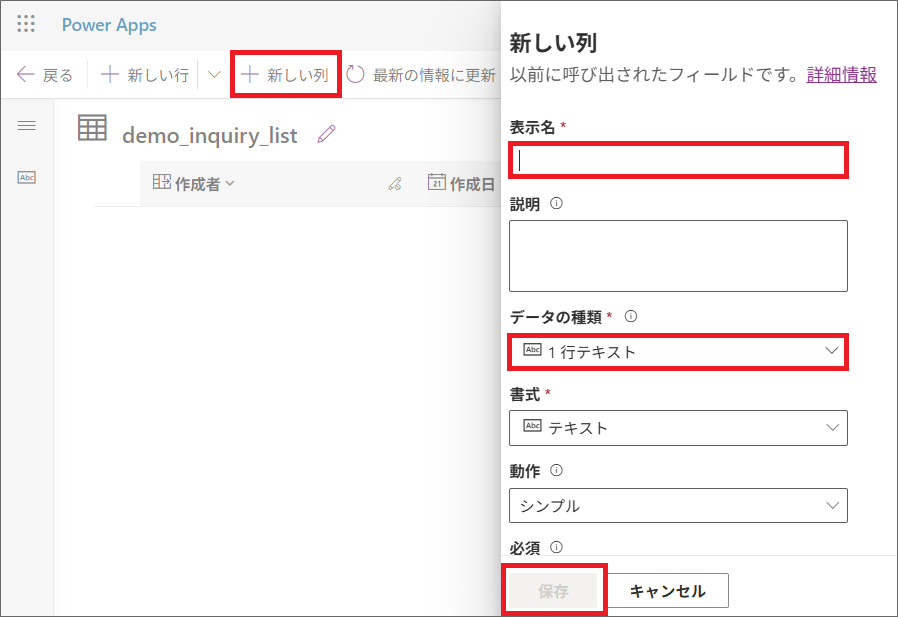Viewport: 898px width, 617px height.
Task: Edit table name with pencil icon
Action: click(x=326, y=134)
